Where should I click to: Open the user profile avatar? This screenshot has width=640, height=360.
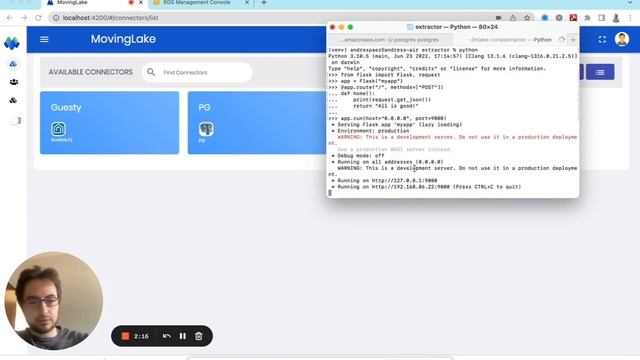coord(622,39)
